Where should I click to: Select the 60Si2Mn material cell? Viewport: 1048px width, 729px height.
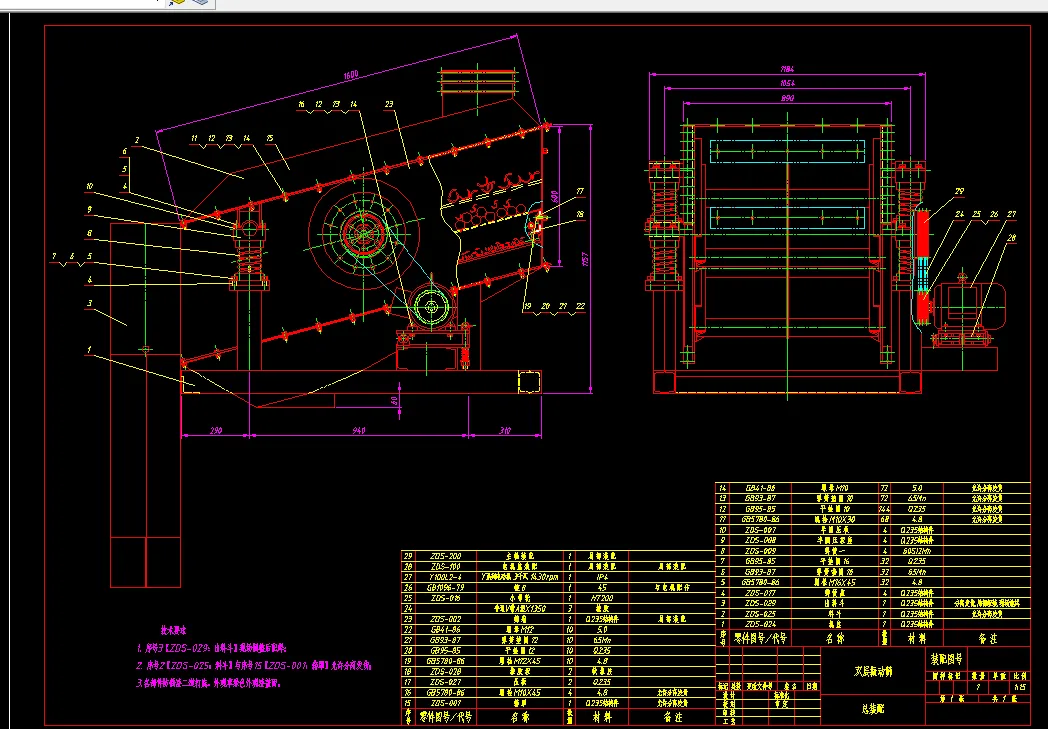(917, 551)
